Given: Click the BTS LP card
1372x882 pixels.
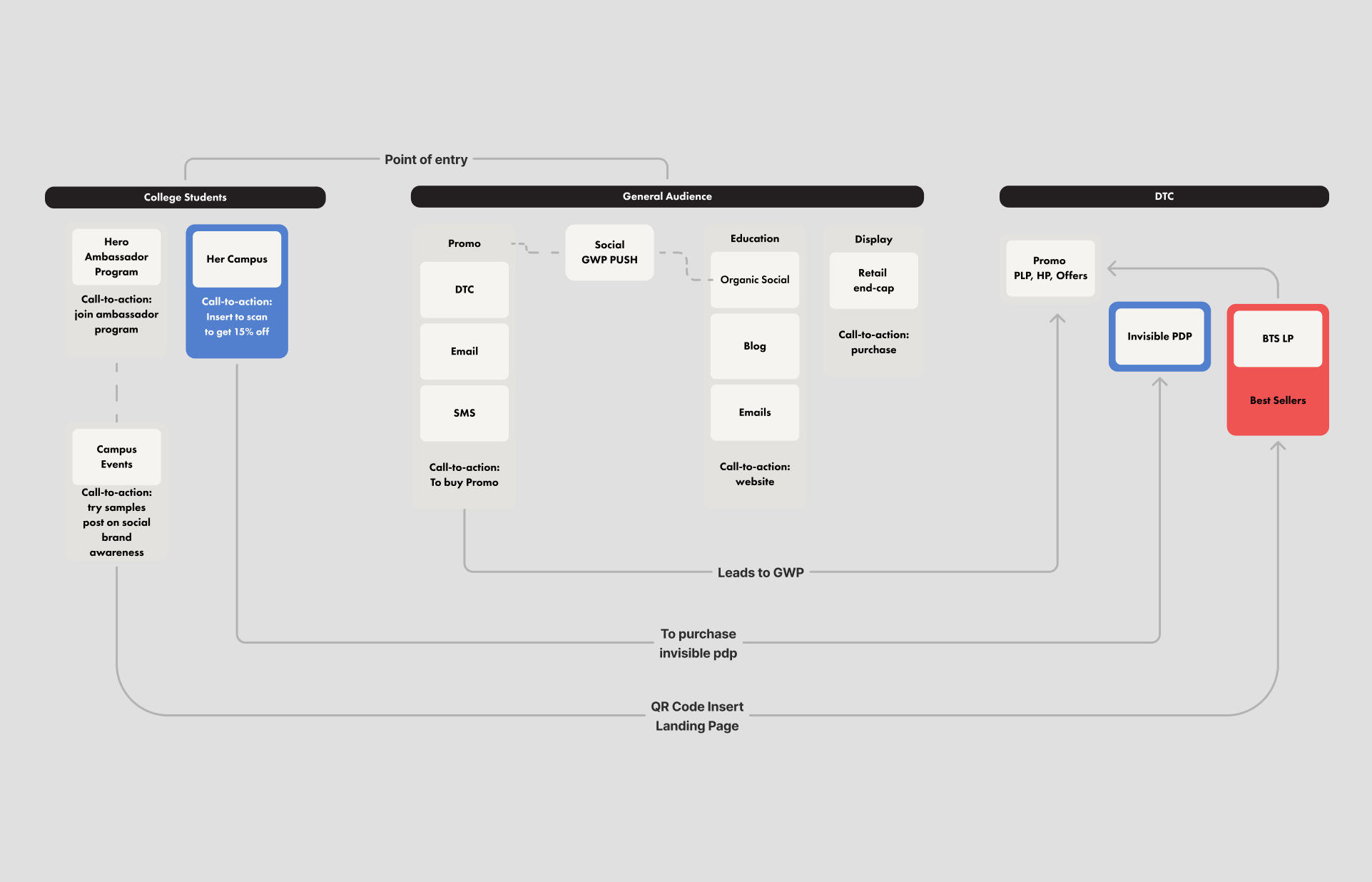Looking at the screenshot, I should [x=1277, y=338].
